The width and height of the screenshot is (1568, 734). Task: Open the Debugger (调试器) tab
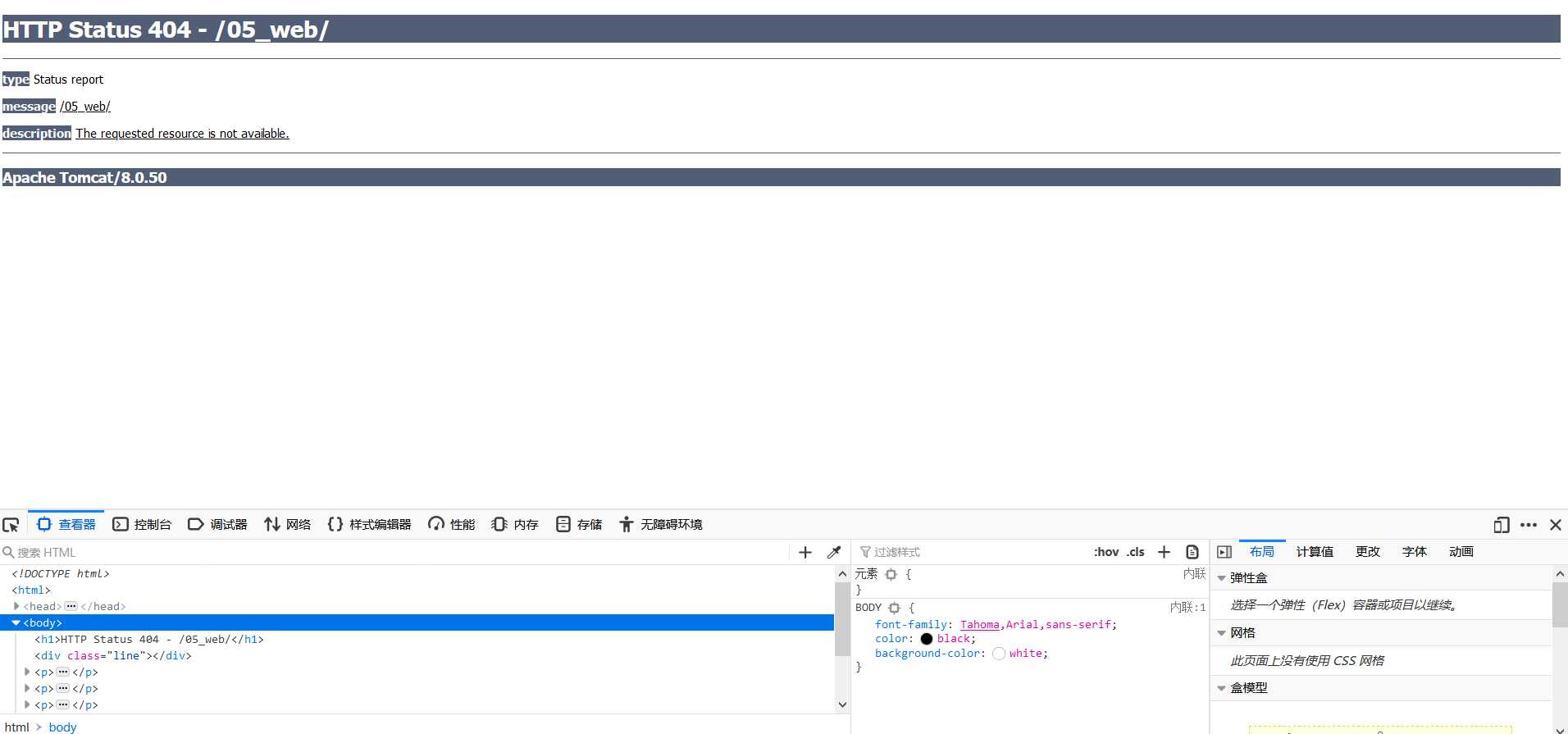[x=217, y=525]
